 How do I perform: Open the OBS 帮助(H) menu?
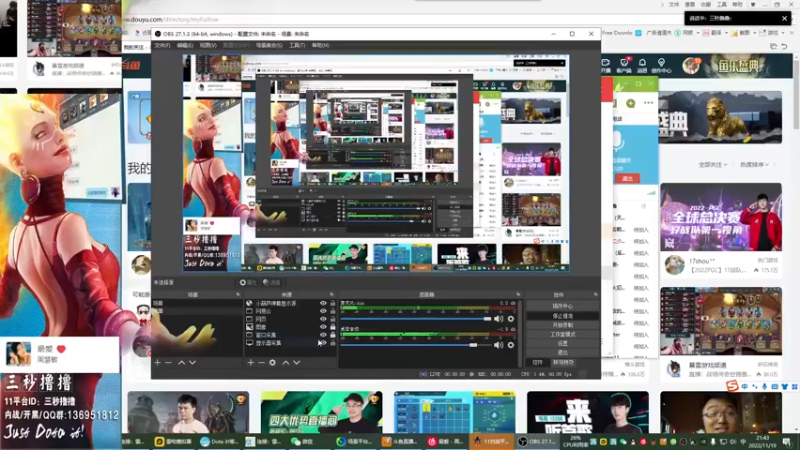tap(320, 45)
